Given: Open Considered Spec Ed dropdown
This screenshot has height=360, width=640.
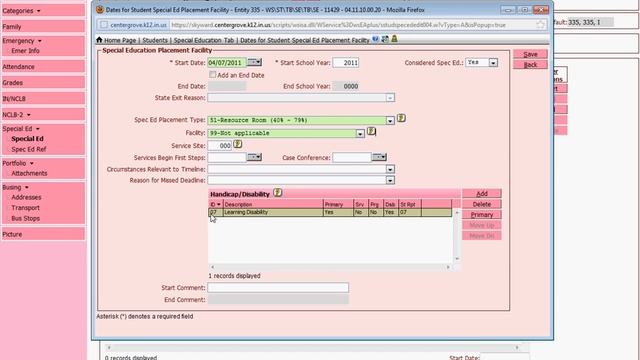Looking at the screenshot, I should [493, 63].
